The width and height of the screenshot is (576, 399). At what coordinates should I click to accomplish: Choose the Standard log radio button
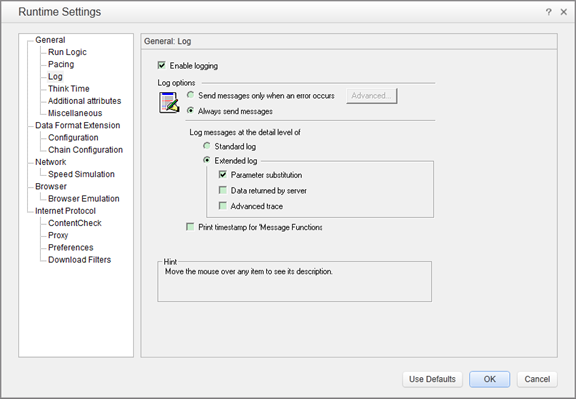(207, 146)
